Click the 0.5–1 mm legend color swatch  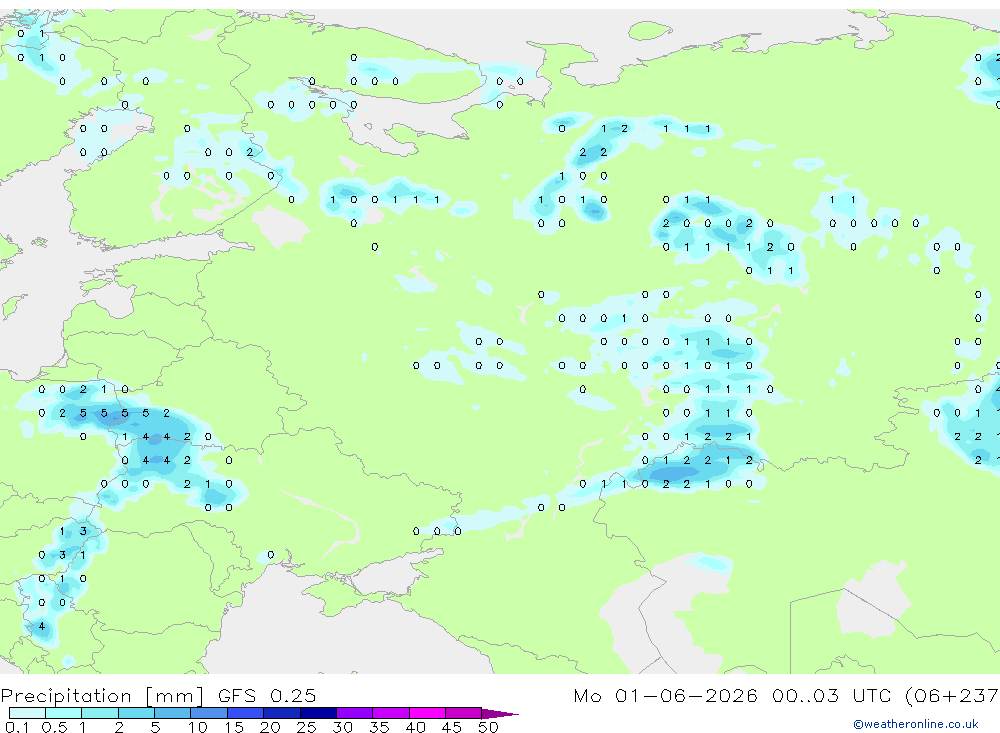click(x=64, y=713)
